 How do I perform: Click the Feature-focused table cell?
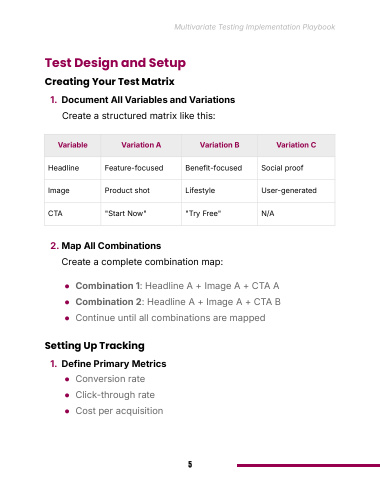(x=141, y=168)
